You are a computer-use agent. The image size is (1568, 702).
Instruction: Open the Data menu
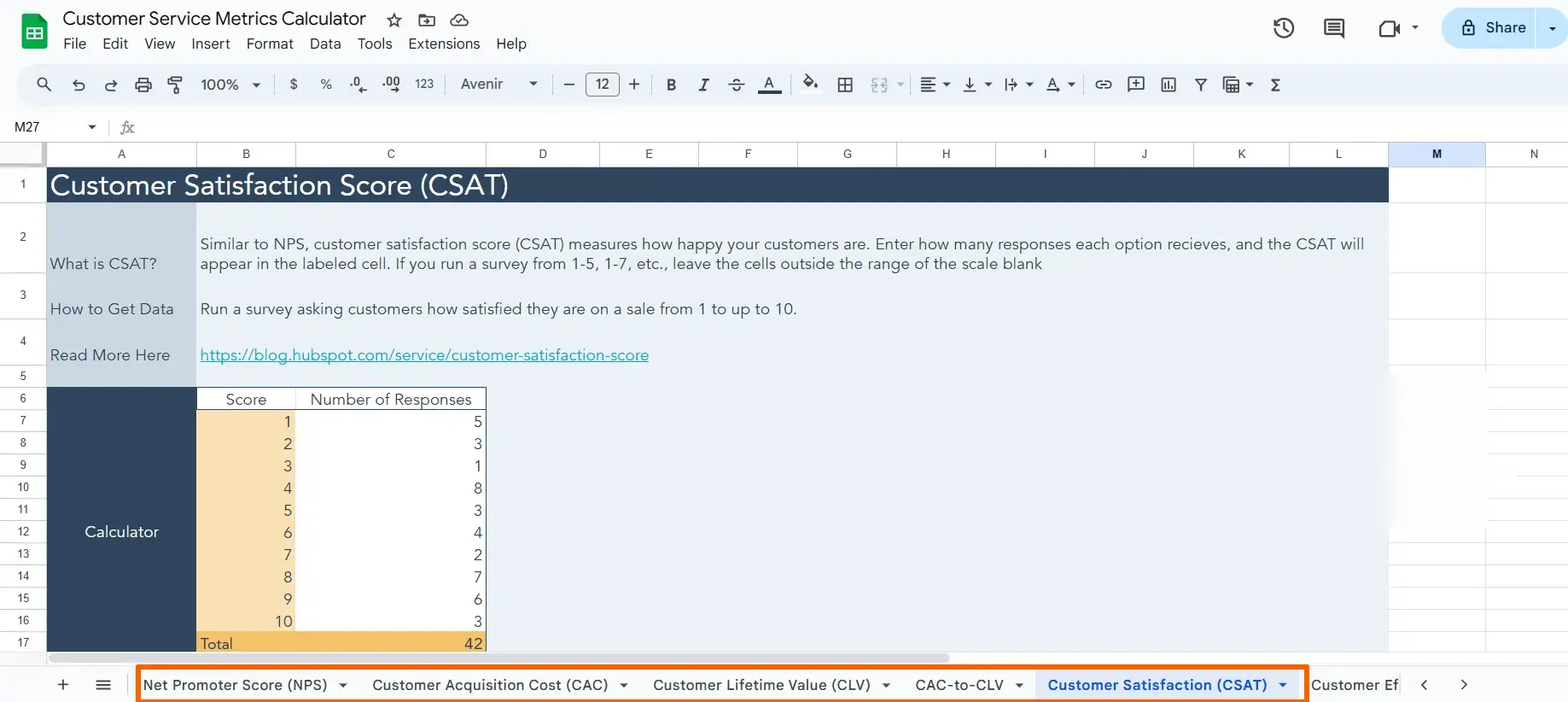325,44
